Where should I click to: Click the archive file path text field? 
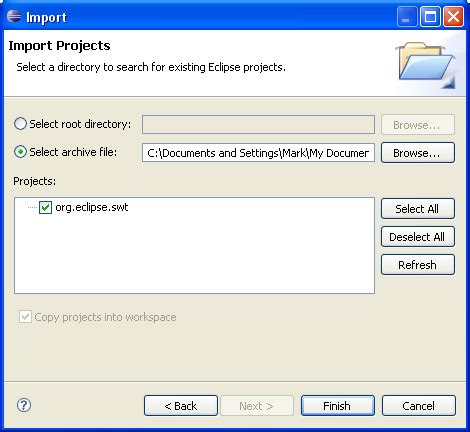coord(258,153)
